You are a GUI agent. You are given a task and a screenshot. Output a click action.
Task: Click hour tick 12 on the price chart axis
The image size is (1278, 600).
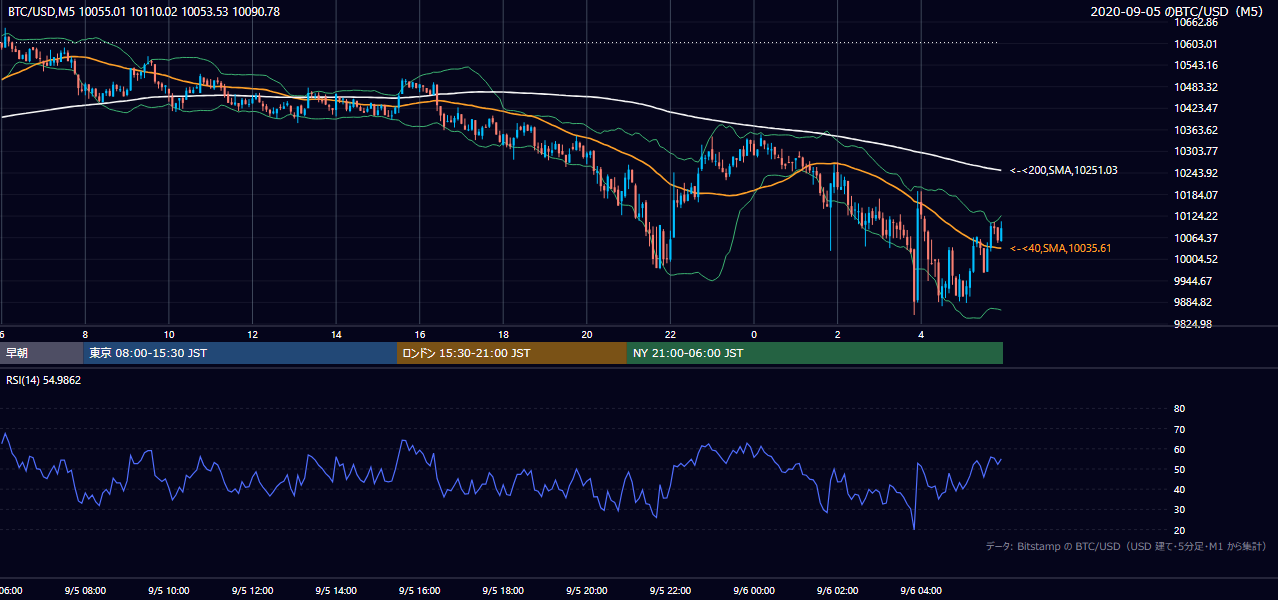tap(252, 334)
